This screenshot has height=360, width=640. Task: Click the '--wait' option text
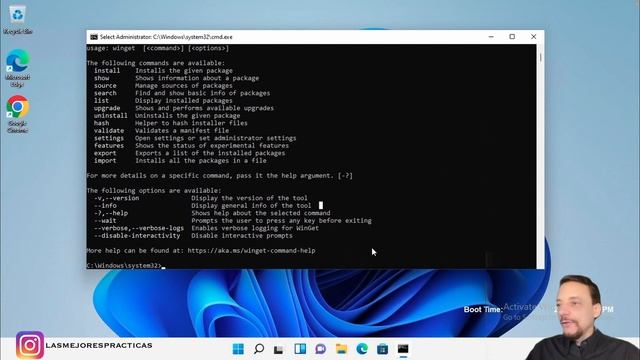coord(105,220)
